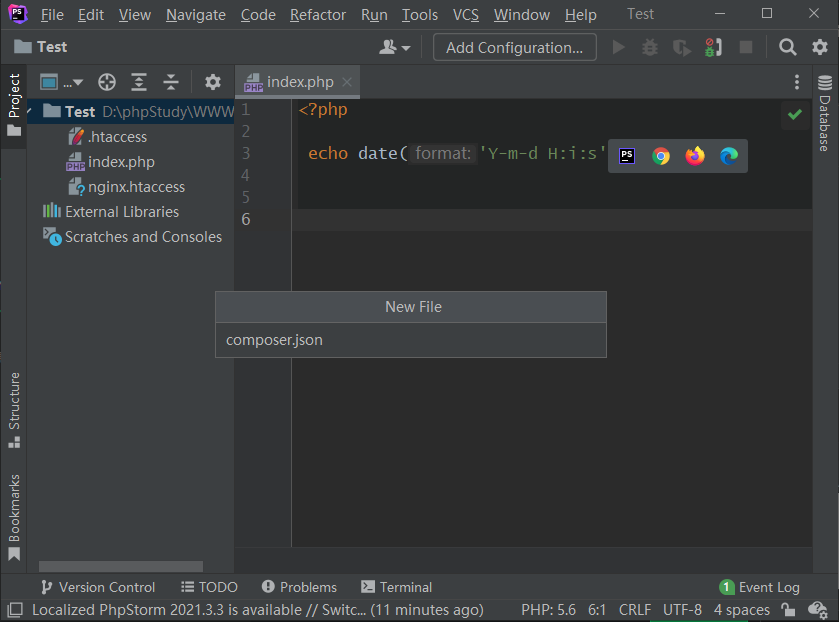The image size is (839, 622).
Task: Open the Project view selector dropdown
Action: coord(62,82)
